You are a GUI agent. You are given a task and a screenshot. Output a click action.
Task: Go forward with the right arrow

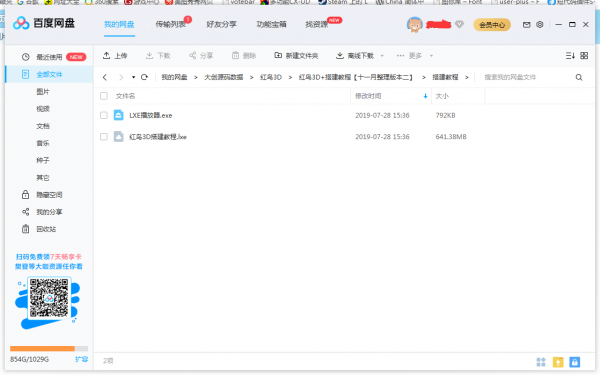[121, 77]
